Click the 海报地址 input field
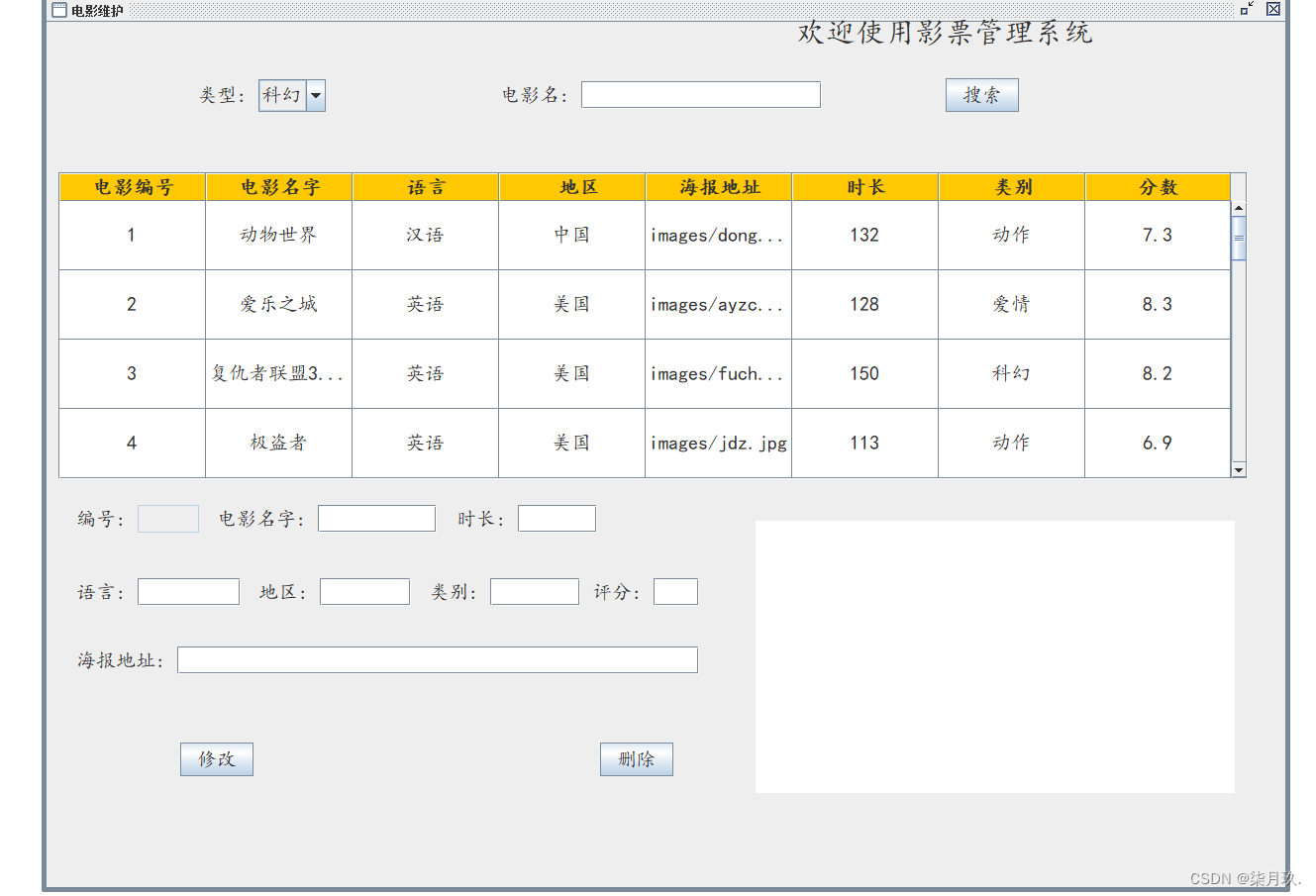 [438, 660]
